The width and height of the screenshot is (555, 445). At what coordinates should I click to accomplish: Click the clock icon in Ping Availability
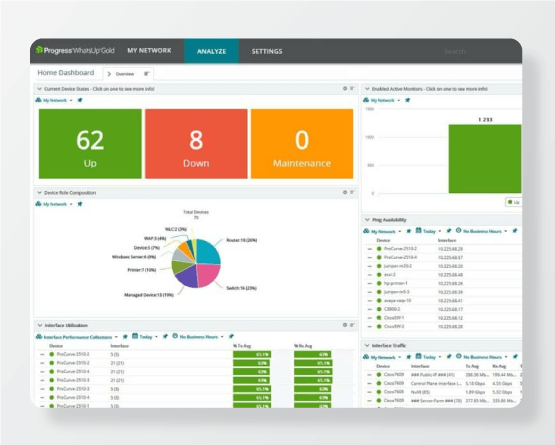point(458,230)
